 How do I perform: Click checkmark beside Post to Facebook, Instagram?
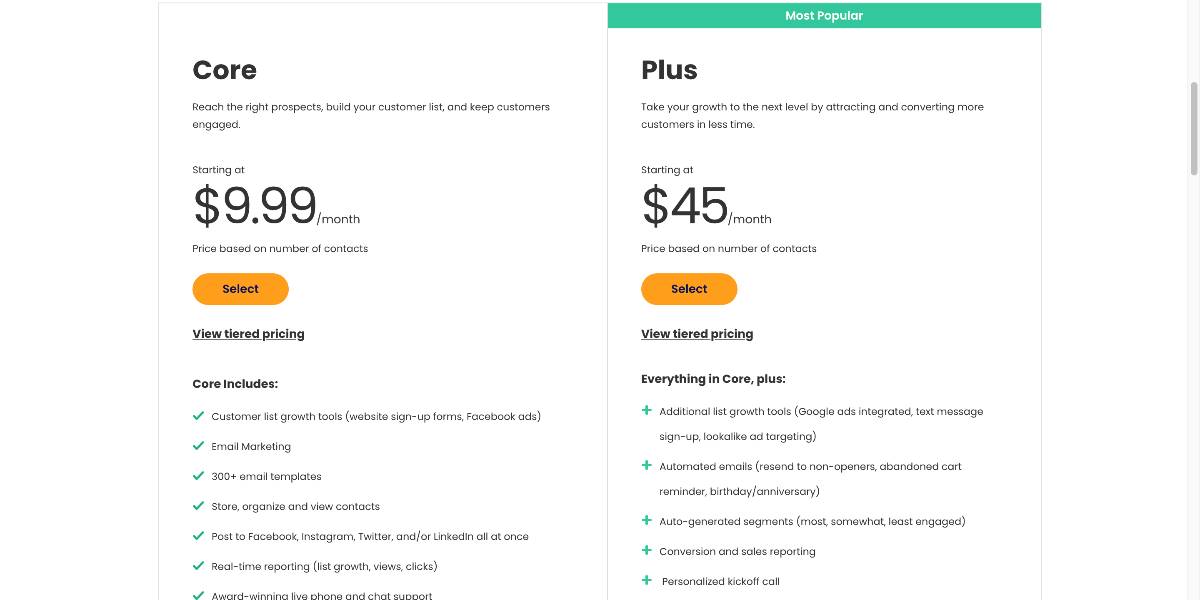(x=198, y=536)
